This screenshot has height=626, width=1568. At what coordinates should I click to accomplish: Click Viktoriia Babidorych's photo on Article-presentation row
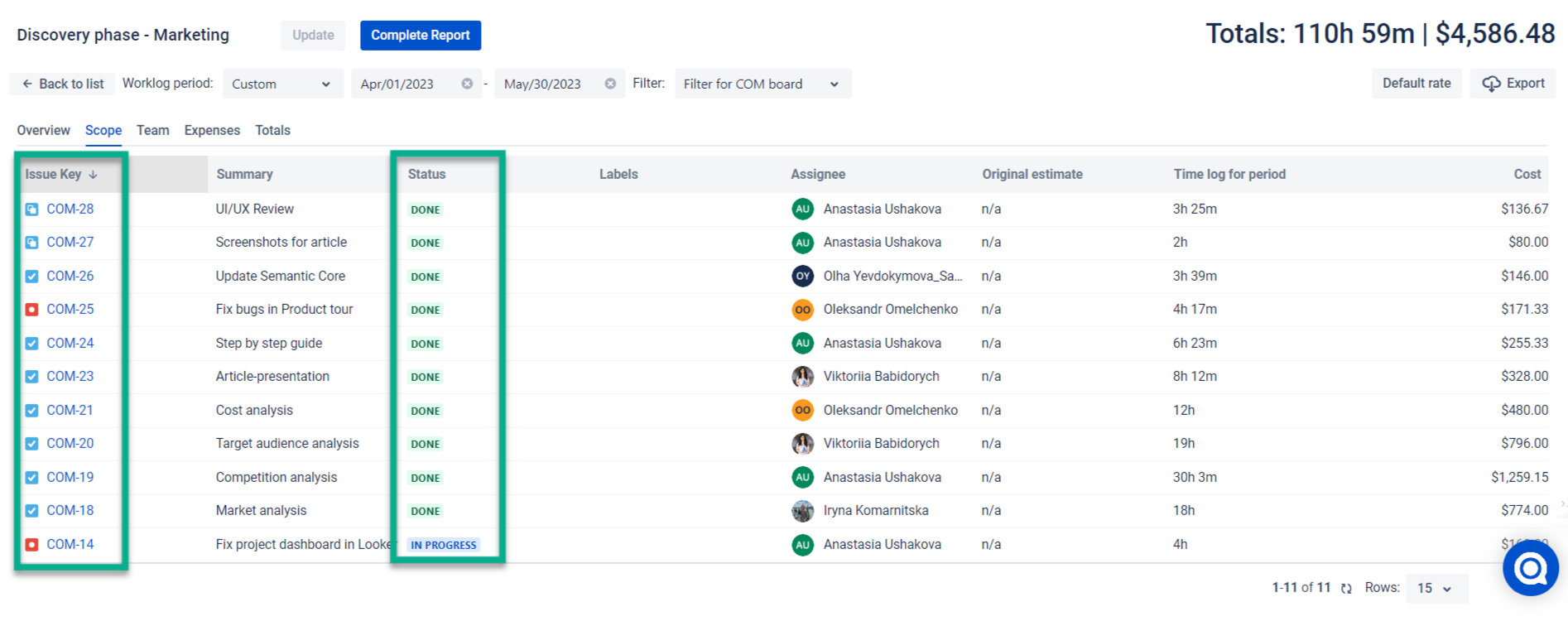pos(802,377)
